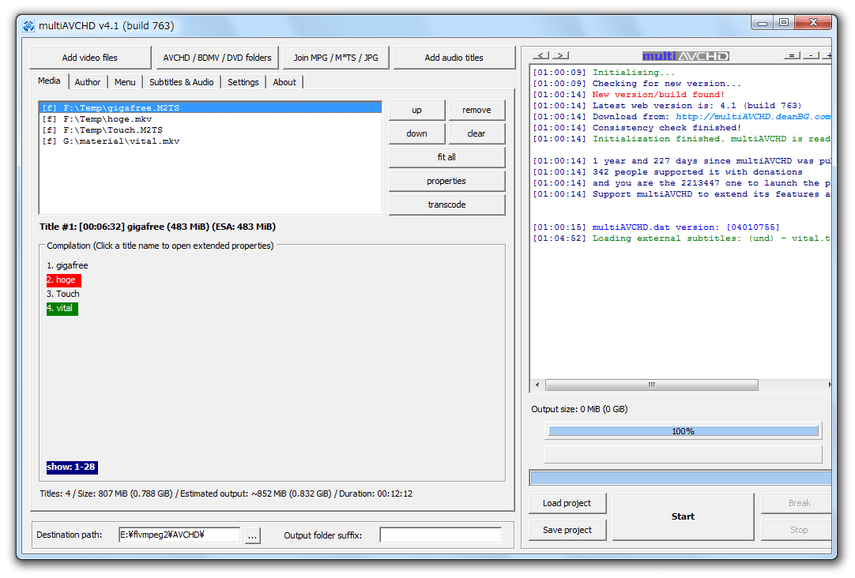Viewport: 855px width, 578px height.
Task: Open the '1. gigafree' compilation title
Action: [x=67, y=266]
